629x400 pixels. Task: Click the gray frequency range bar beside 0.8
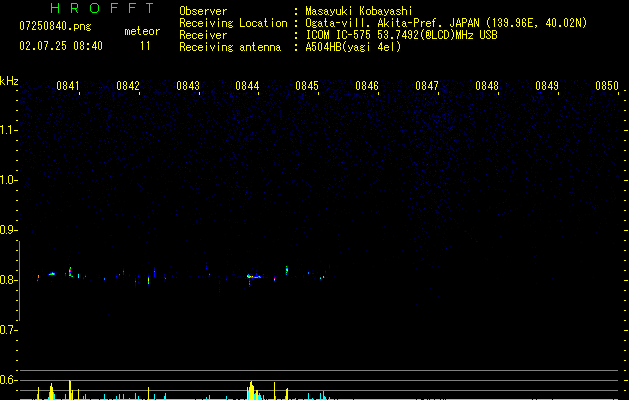pos(20,281)
